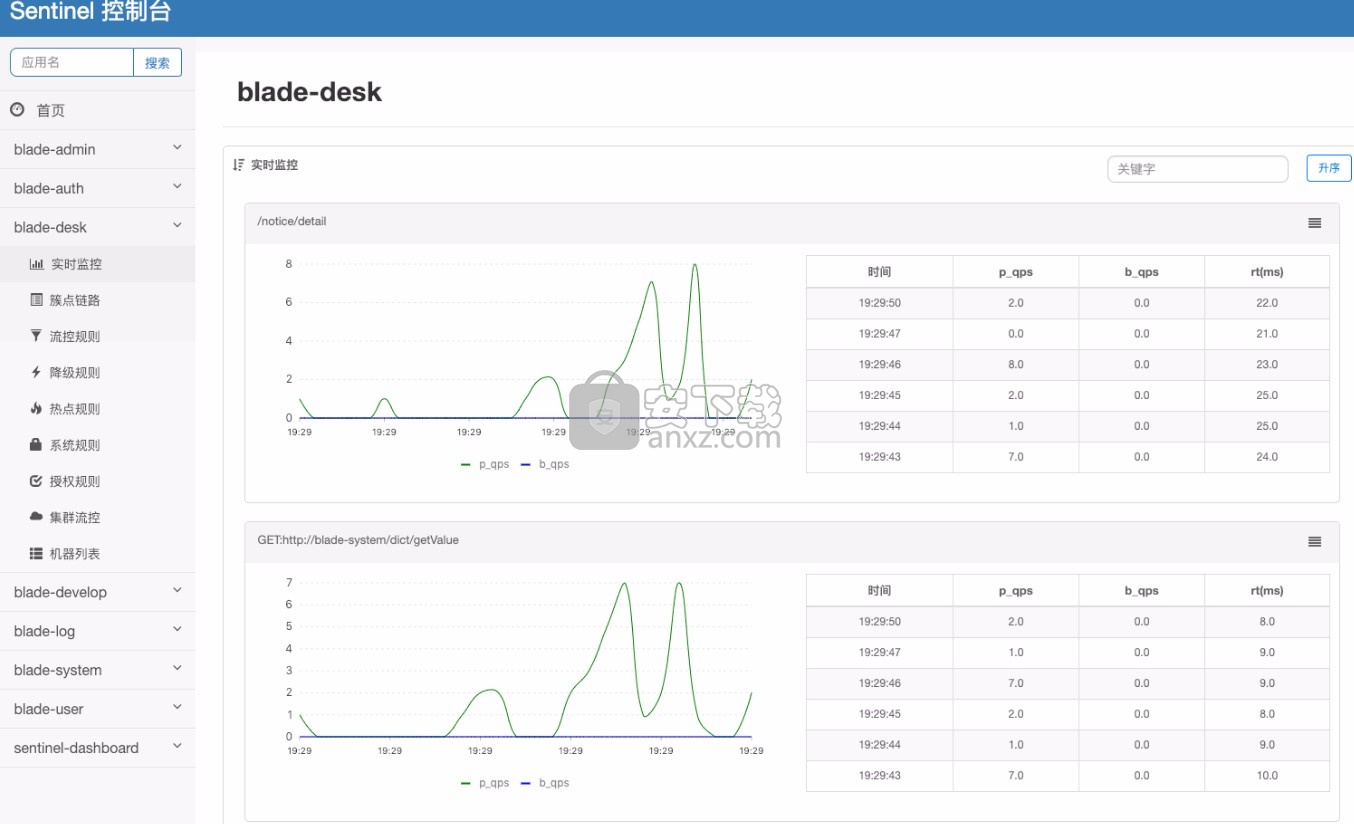Click the 关键字 keyword input field
The image size is (1354, 824).
pos(1198,169)
